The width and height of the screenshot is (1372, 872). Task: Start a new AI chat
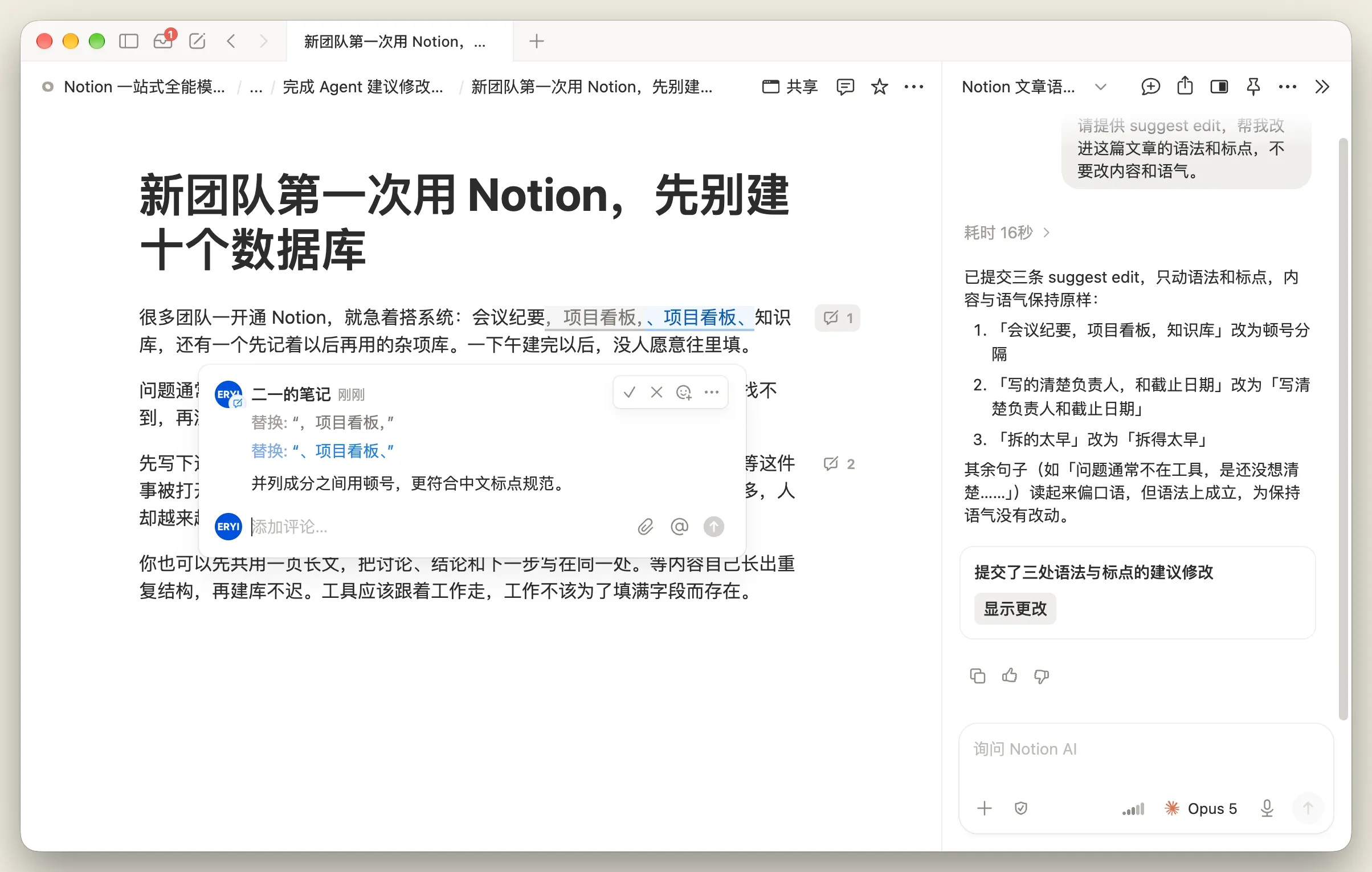[1150, 87]
